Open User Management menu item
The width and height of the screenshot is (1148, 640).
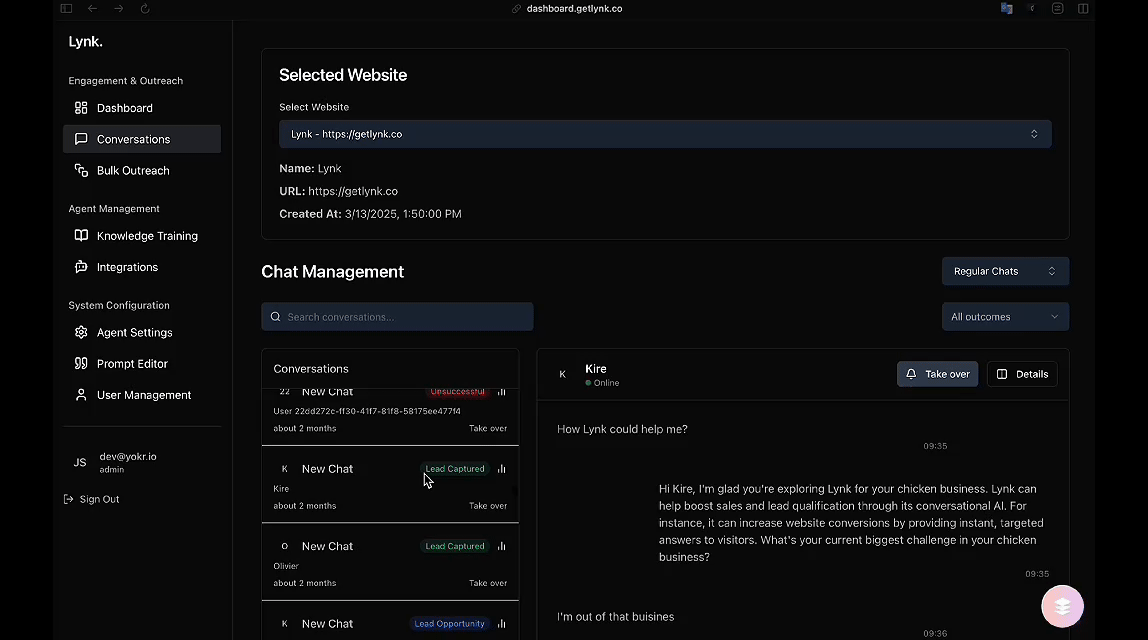coord(143,395)
